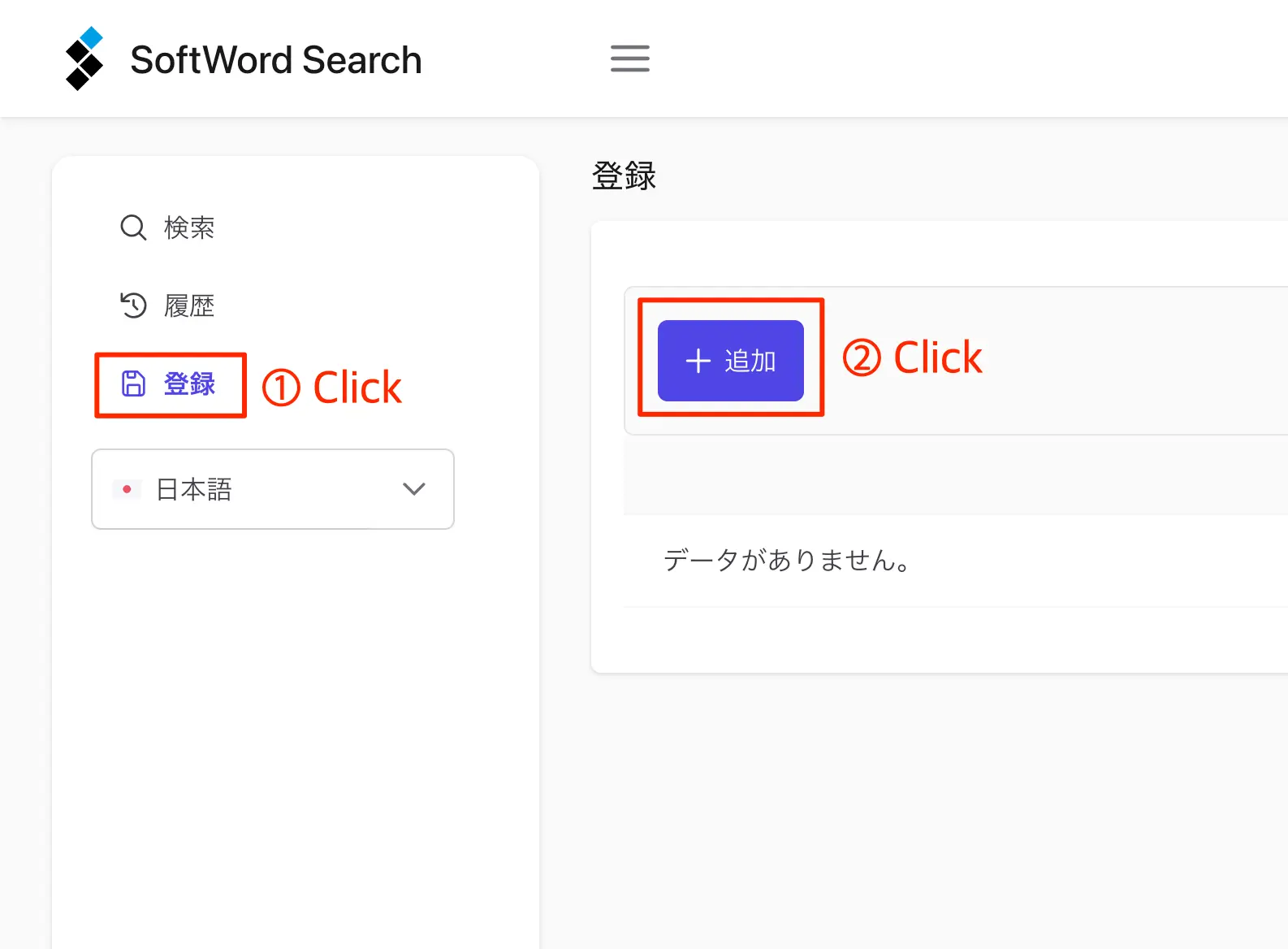Click the magnifying glass search icon
The image size is (1288, 949).
coord(133,227)
